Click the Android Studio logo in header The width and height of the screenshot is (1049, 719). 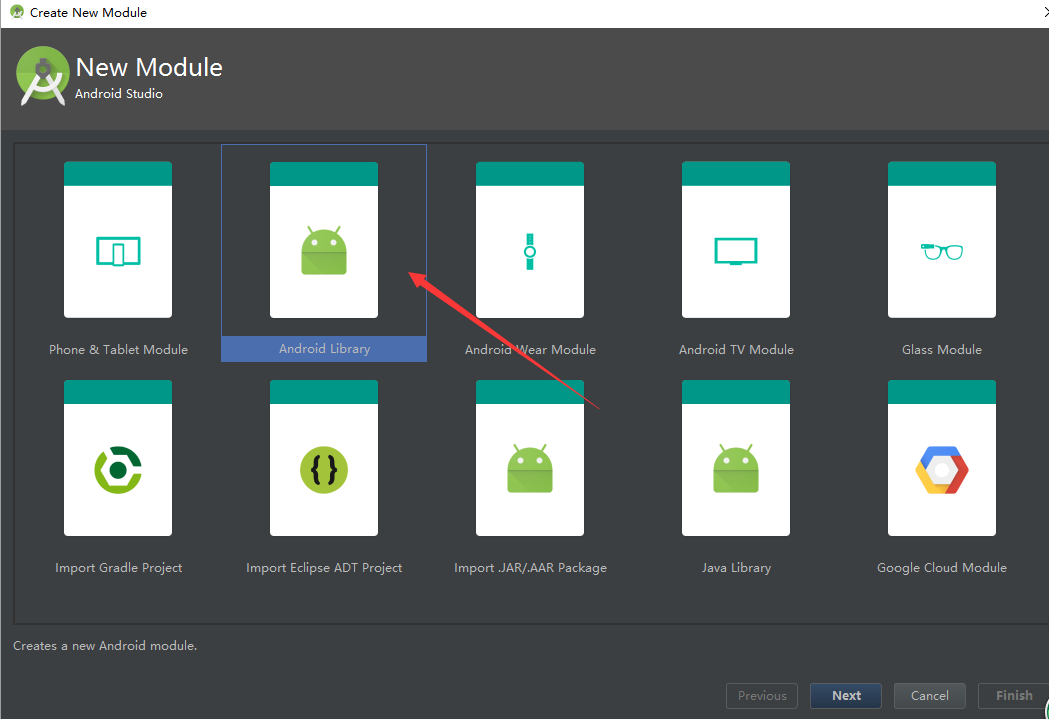[43, 76]
